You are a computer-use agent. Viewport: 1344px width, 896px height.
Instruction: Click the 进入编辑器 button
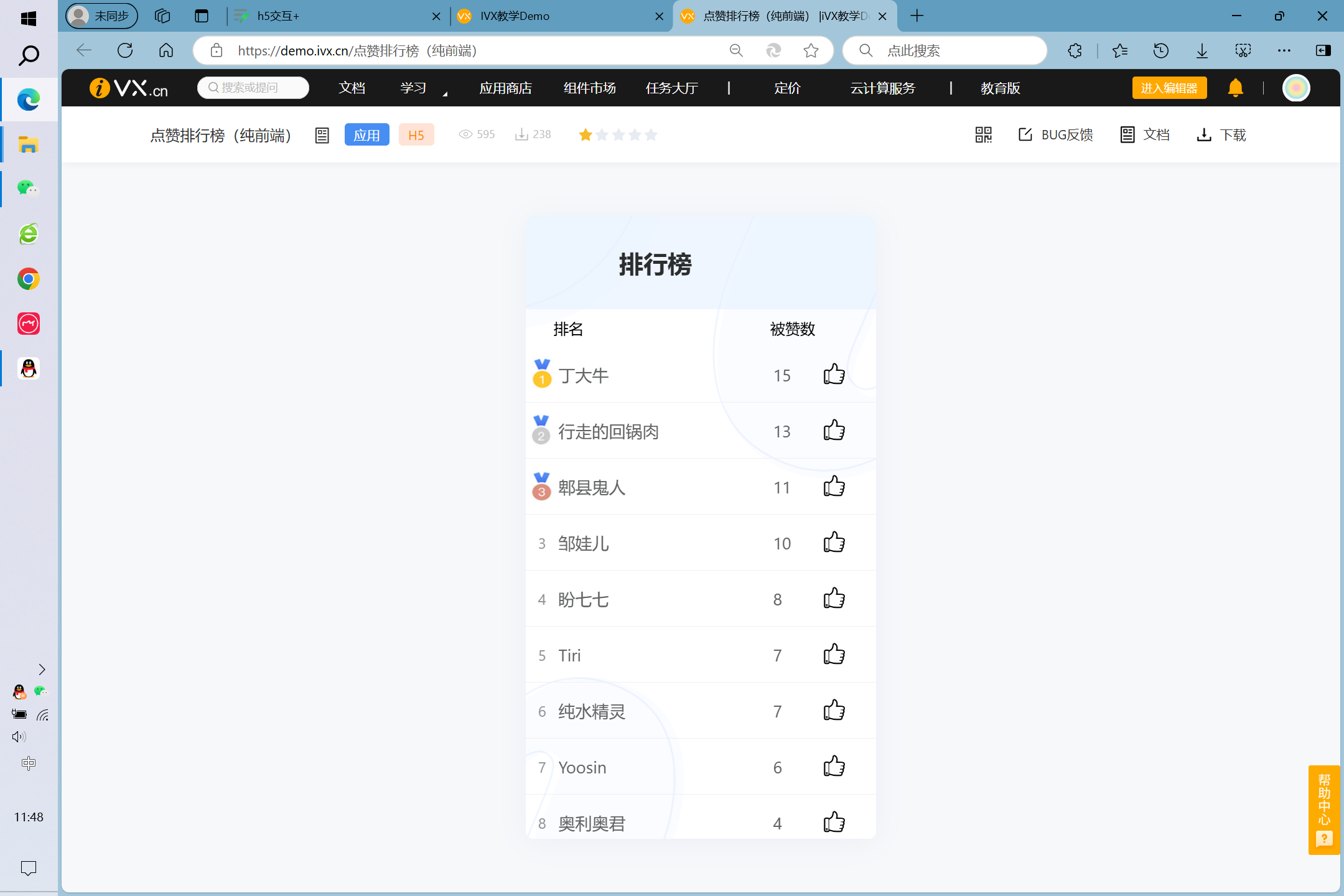(x=1169, y=88)
